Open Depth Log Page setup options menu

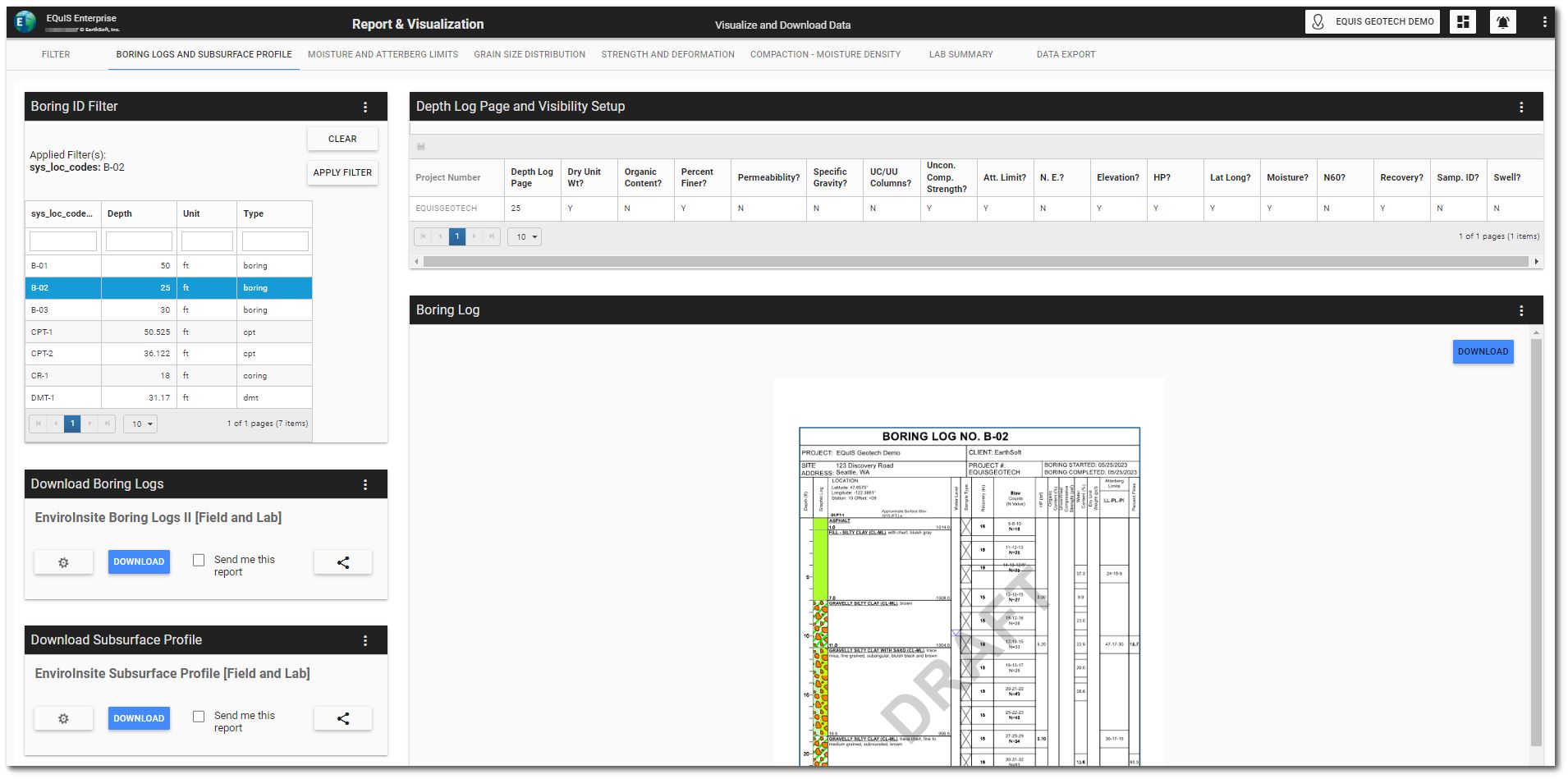[x=1521, y=107]
